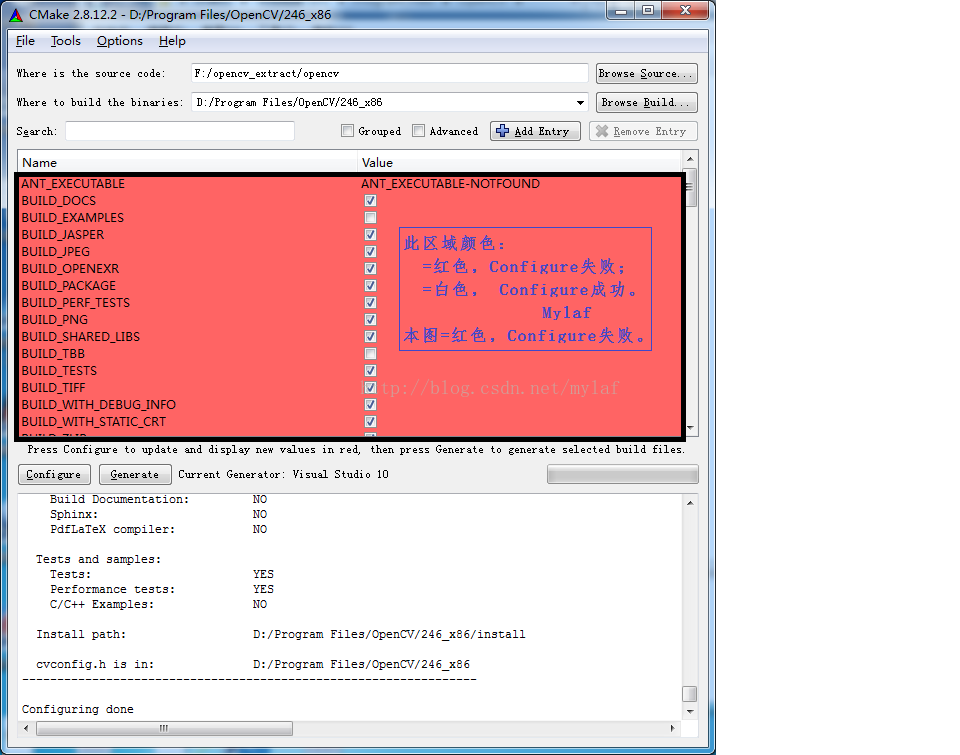960x755 pixels.
Task: Click the grey X icon on Remove Entry
Action: [x=602, y=131]
